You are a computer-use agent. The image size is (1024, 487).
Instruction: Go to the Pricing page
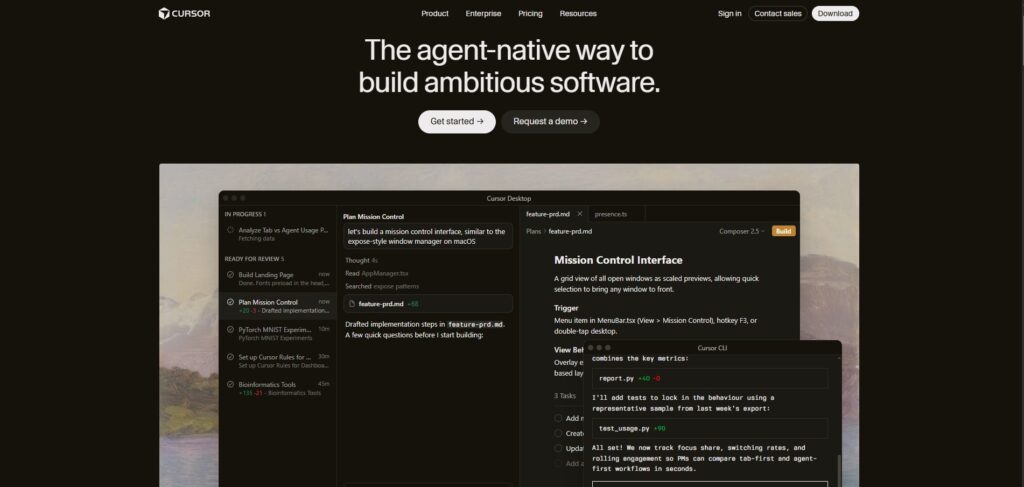530,13
